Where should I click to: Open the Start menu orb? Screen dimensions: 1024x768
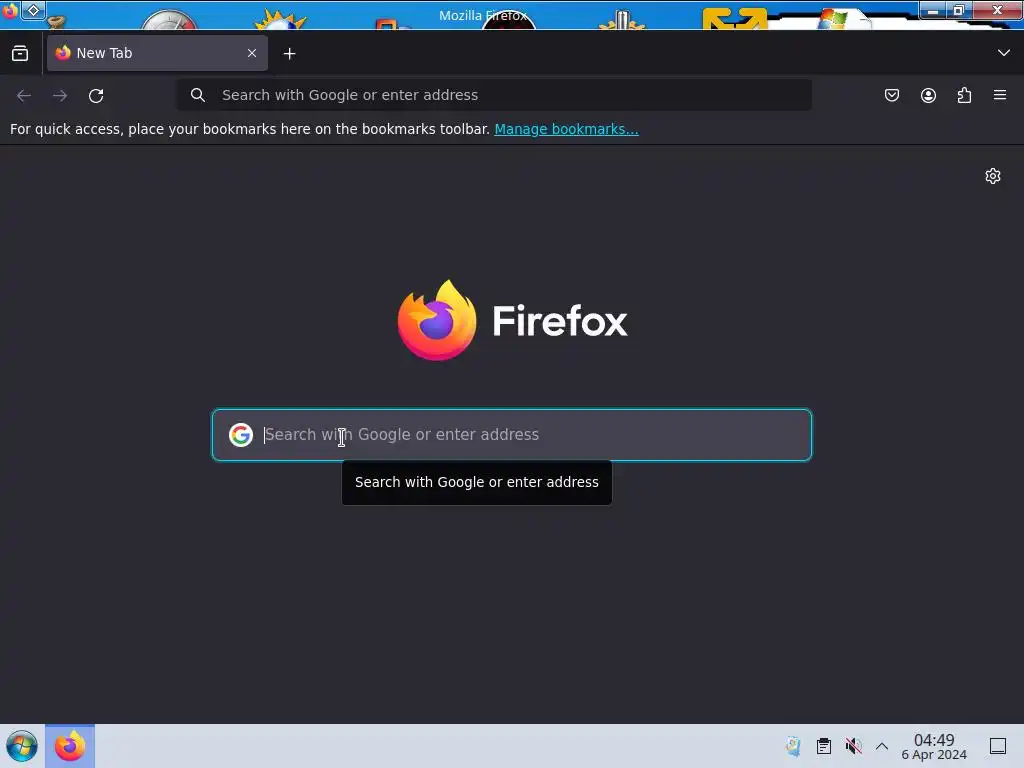22,746
